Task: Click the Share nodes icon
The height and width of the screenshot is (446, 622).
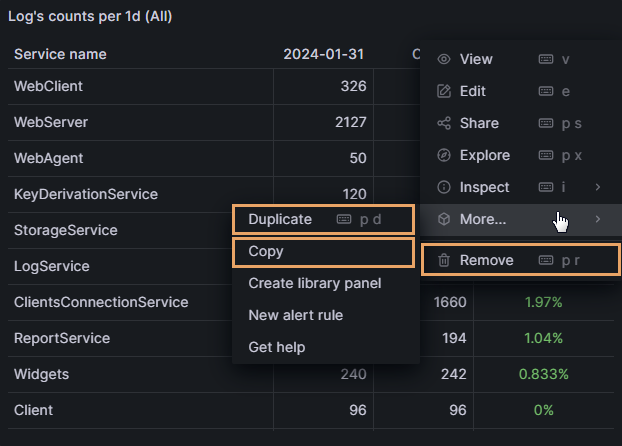Action: 445,123
